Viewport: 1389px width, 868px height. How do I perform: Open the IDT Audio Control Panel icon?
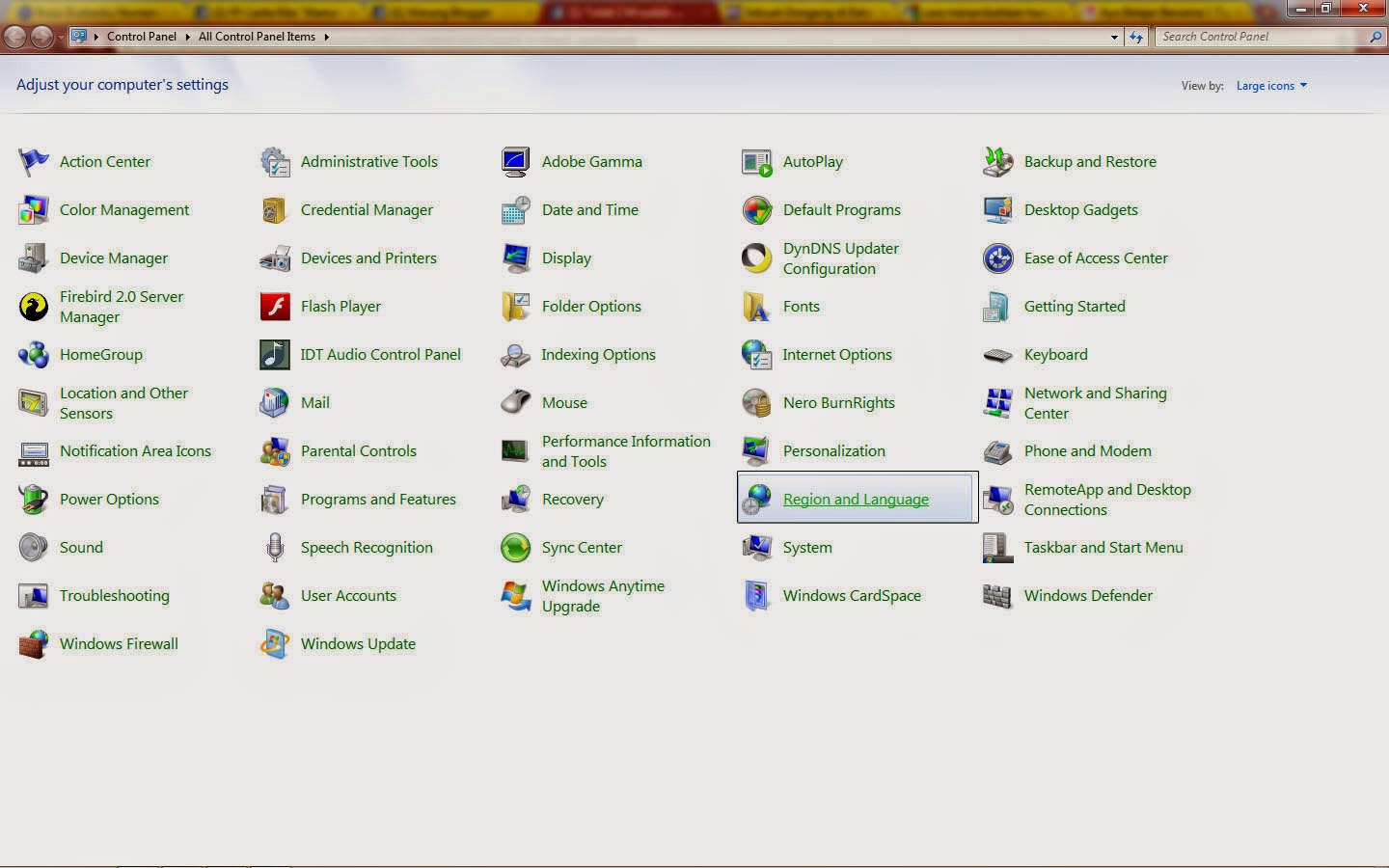point(275,355)
